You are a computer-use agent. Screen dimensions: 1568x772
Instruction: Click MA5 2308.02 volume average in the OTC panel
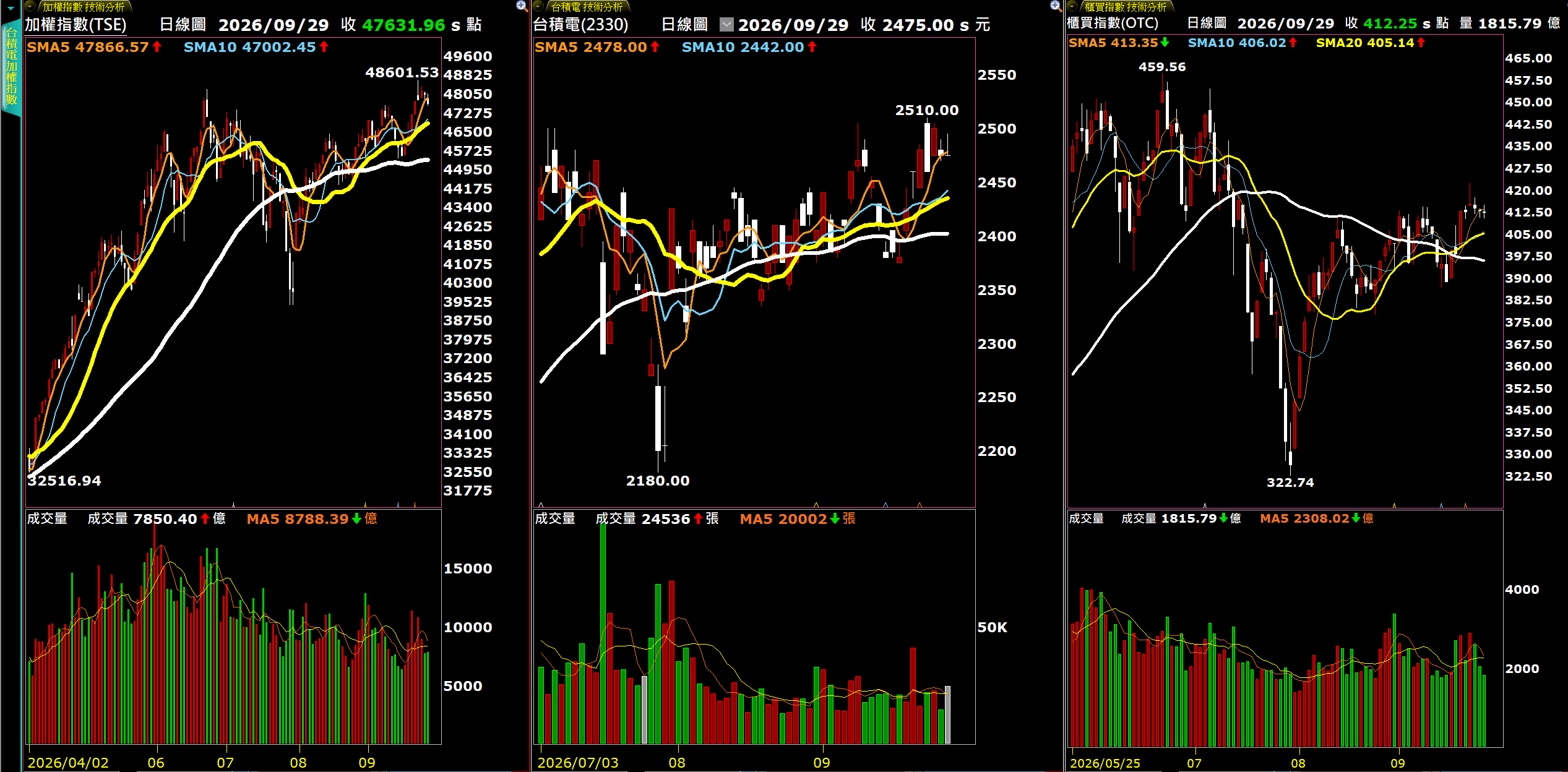(x=1317, y=518)
